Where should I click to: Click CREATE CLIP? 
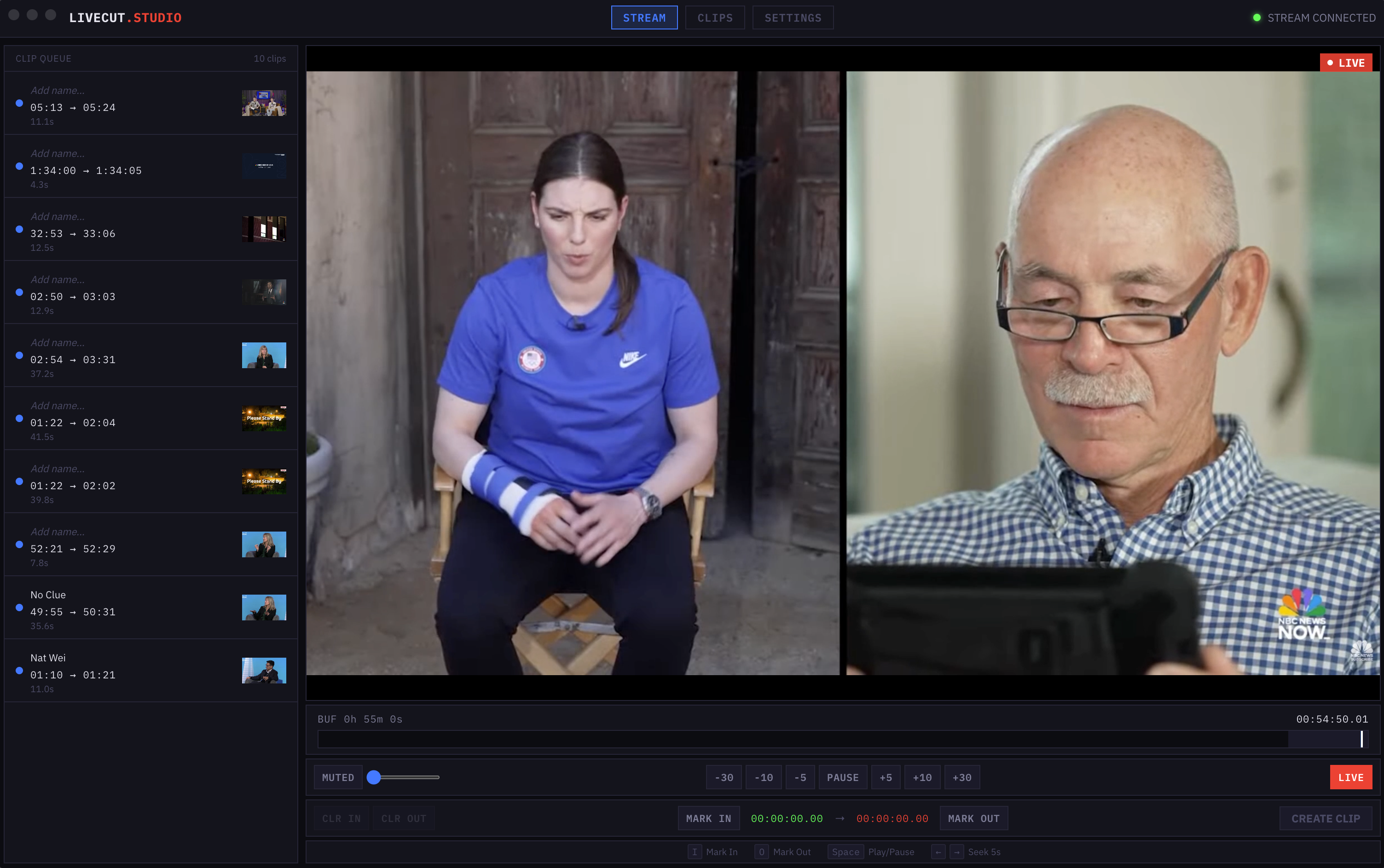coord(1326,818)
